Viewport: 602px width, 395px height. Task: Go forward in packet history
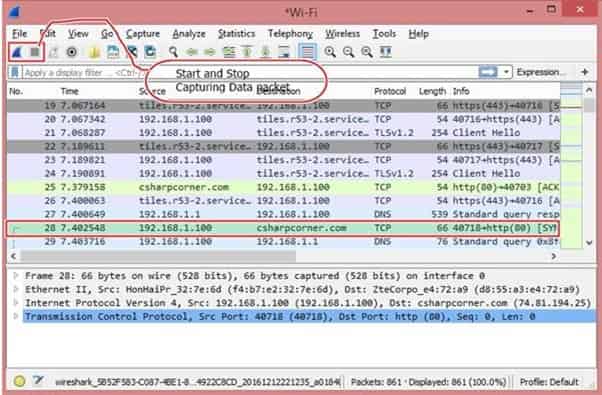[x=210, y=51]
